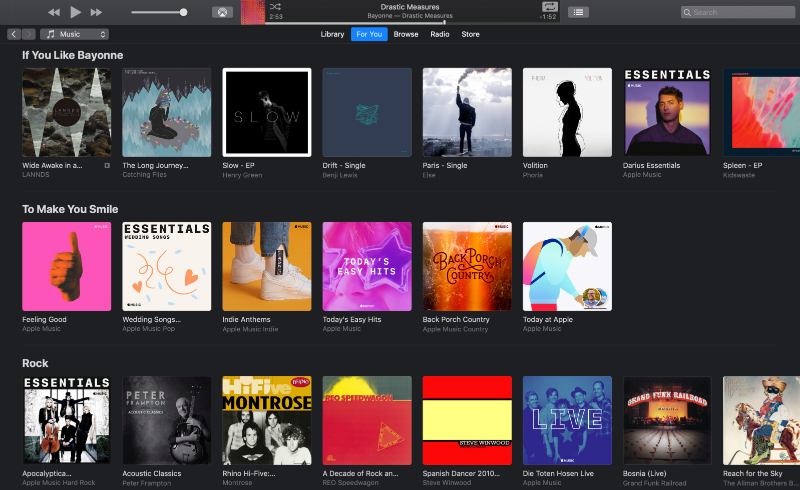Viewport: 800px width, 490px height.
Task: Click the rewind previous track button
Action: point(54,12)
